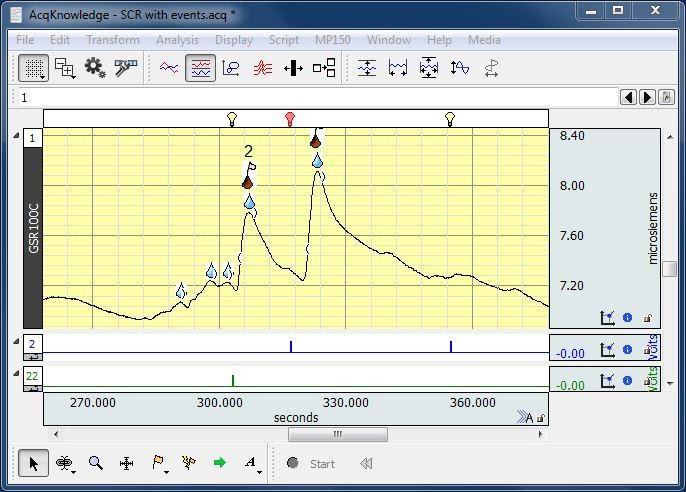Toggle channel 1 selection box
Image resolution: width=686 pixels, height=492 pixels.
(32, 138)
